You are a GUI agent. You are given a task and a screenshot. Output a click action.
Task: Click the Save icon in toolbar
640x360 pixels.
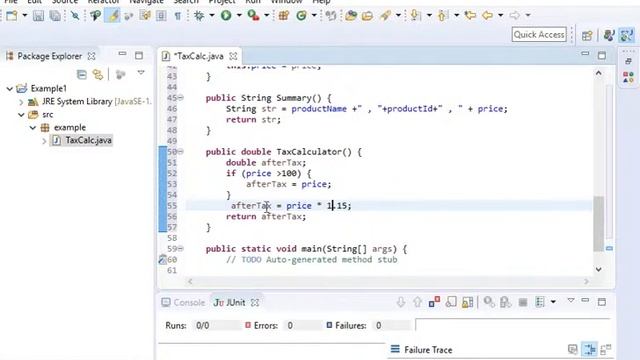click(x=38, y=16)
